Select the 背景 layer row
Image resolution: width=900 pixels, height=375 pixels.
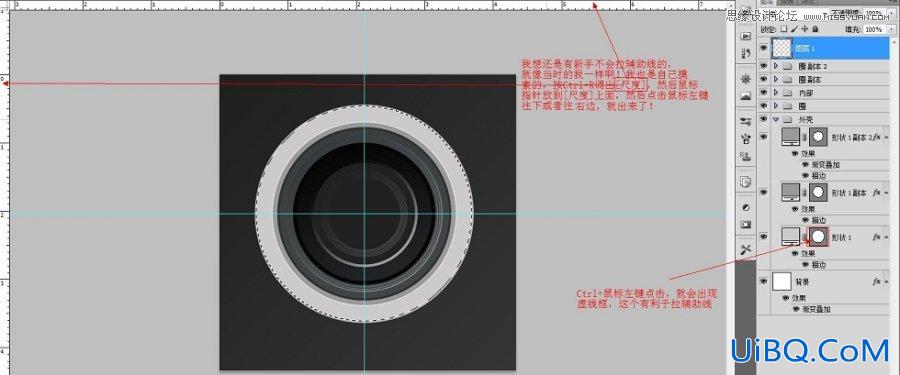click(x=823, y=281)
